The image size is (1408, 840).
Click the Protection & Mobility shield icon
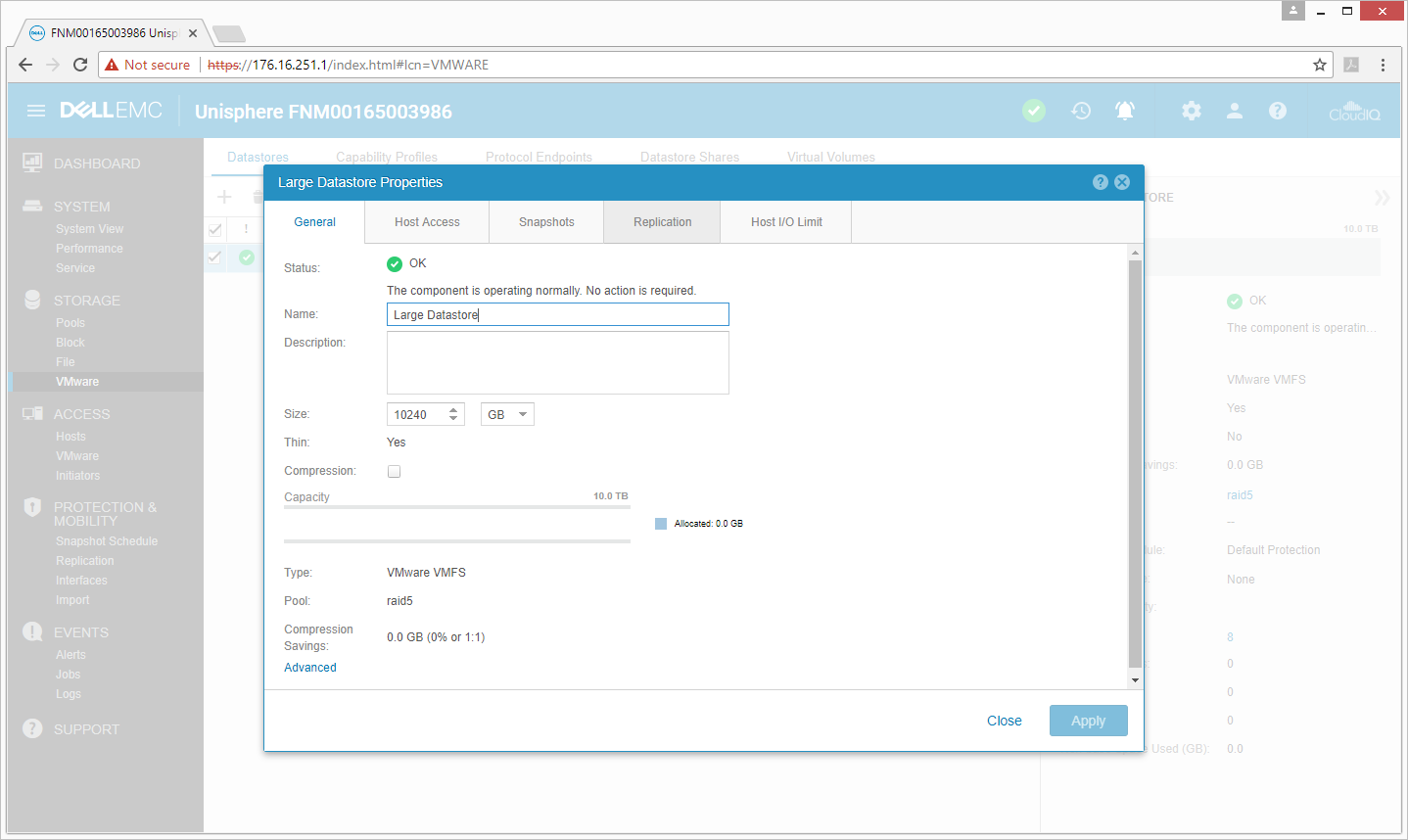pos(32,507)
